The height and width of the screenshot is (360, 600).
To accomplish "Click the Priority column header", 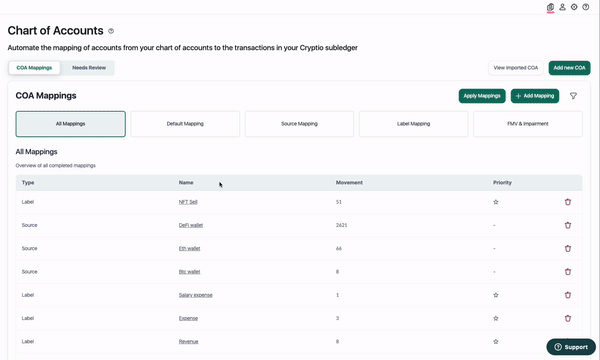I will click(x=502, y=183).
